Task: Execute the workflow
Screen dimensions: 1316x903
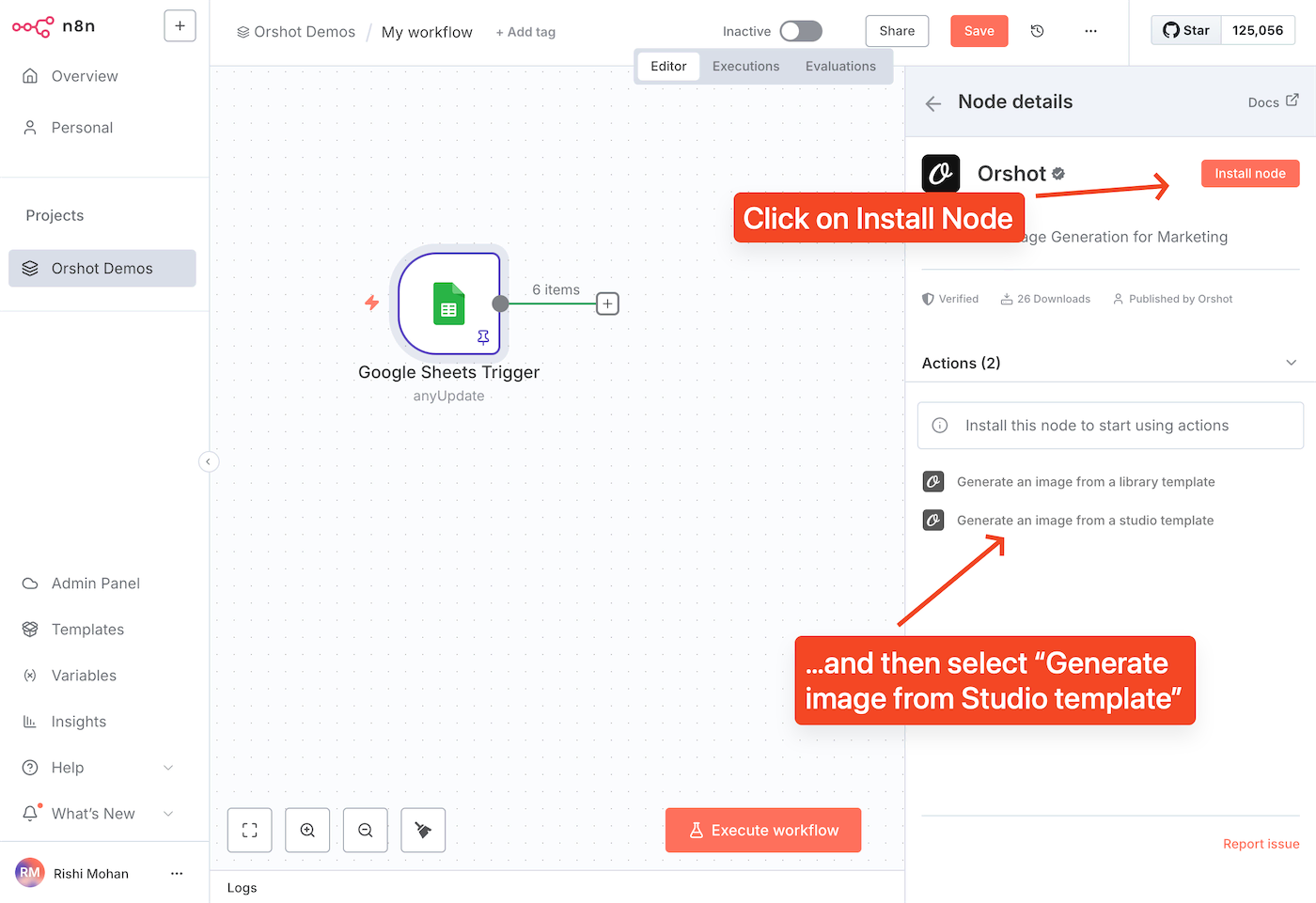Action: point(763,831)
